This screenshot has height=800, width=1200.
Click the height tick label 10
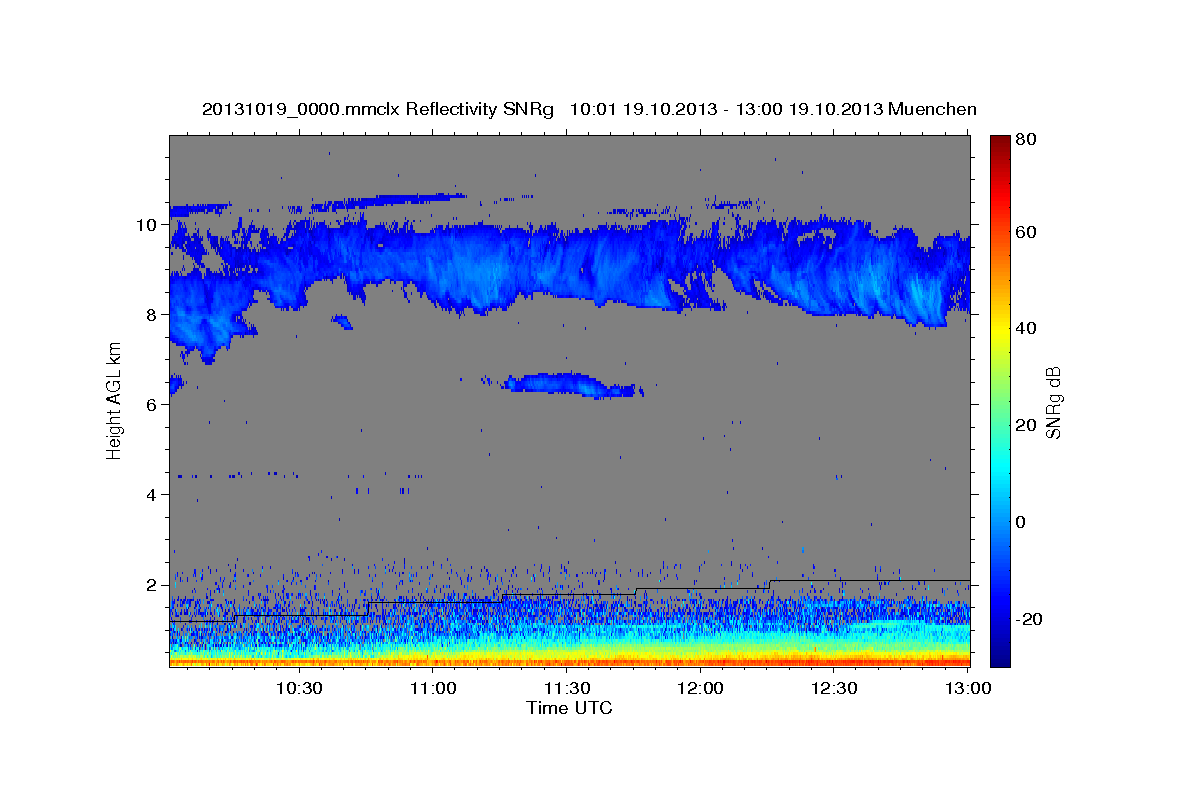[x=148, y=225]
